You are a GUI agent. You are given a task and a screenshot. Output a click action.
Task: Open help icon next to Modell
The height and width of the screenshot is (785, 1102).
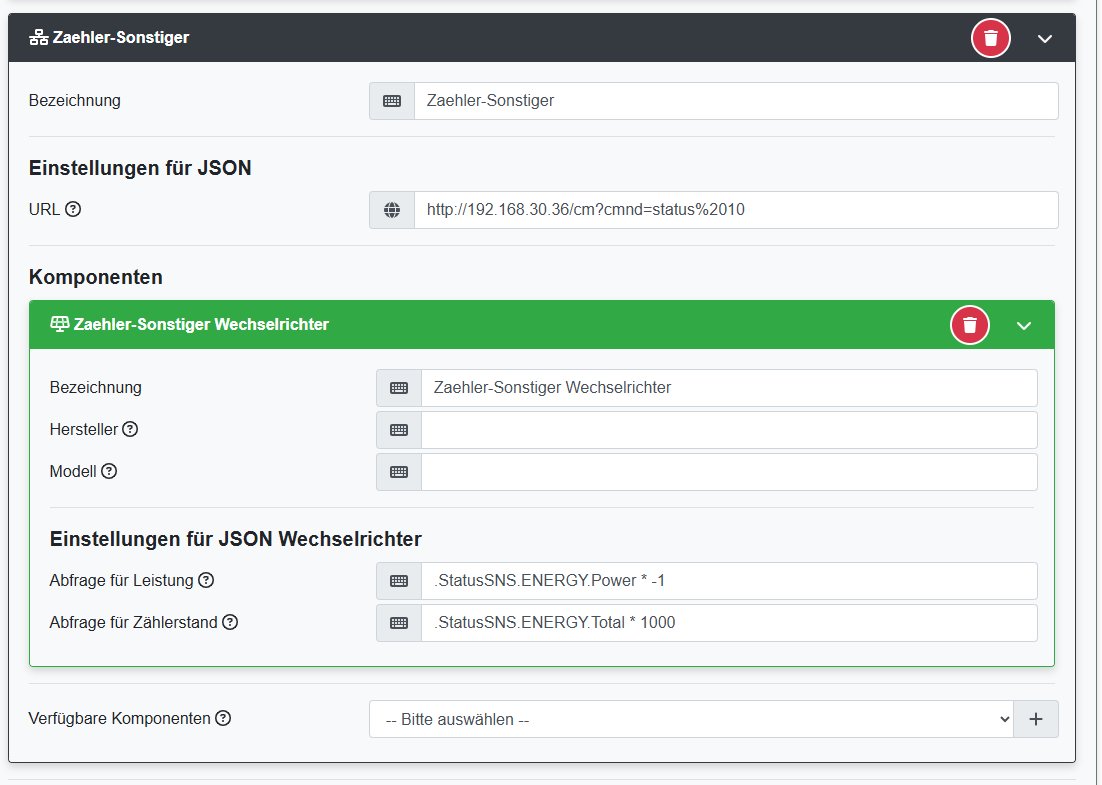109,471
